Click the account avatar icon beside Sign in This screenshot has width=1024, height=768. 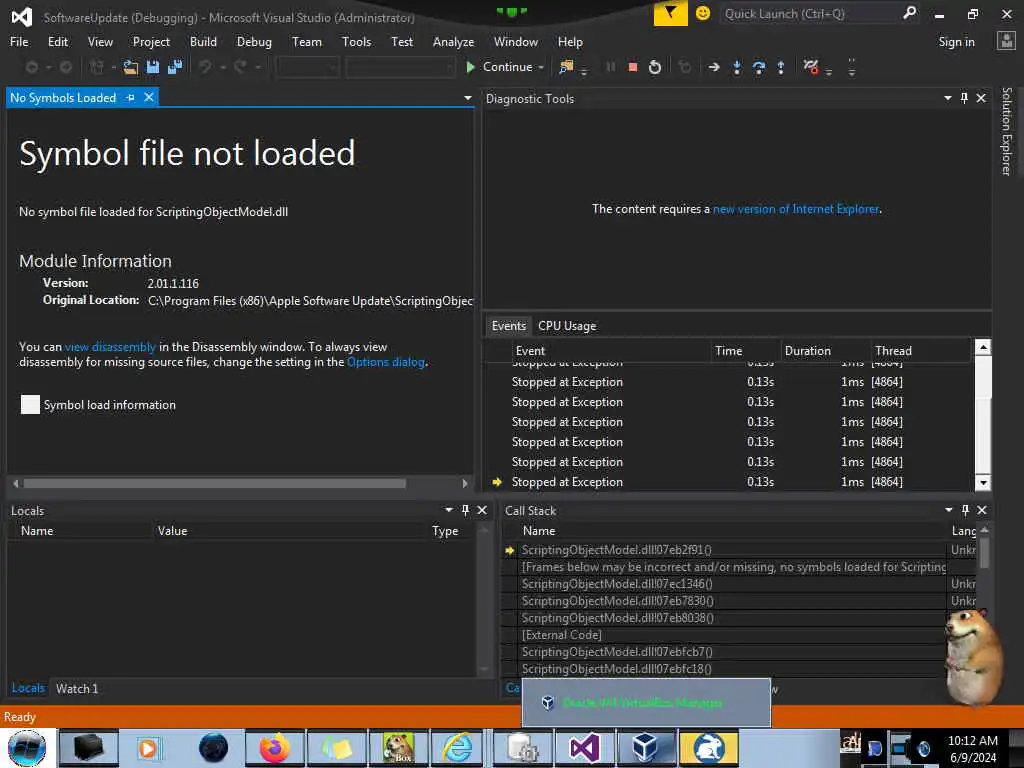pos(1006,41)
